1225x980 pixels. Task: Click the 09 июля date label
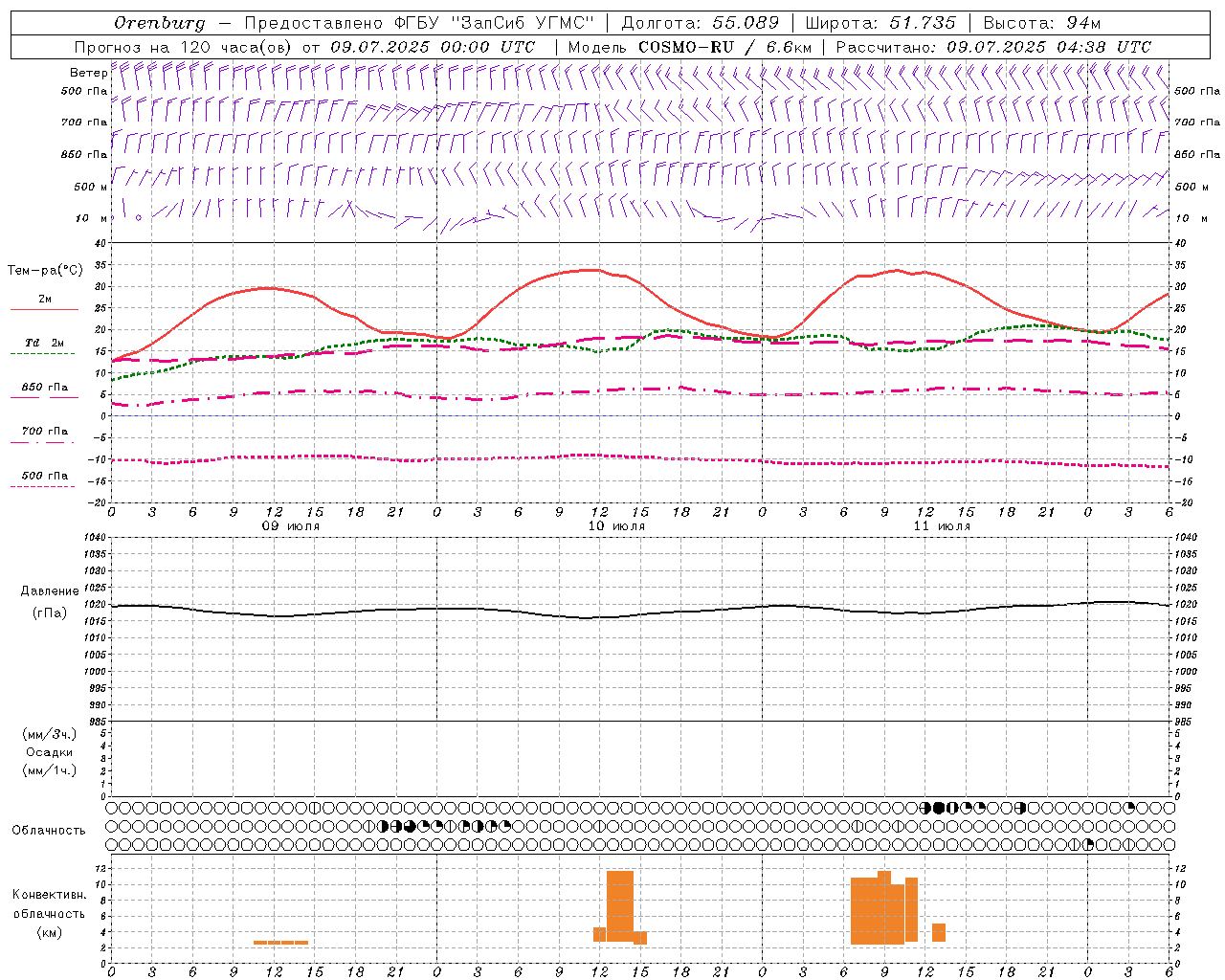[291, 526]
